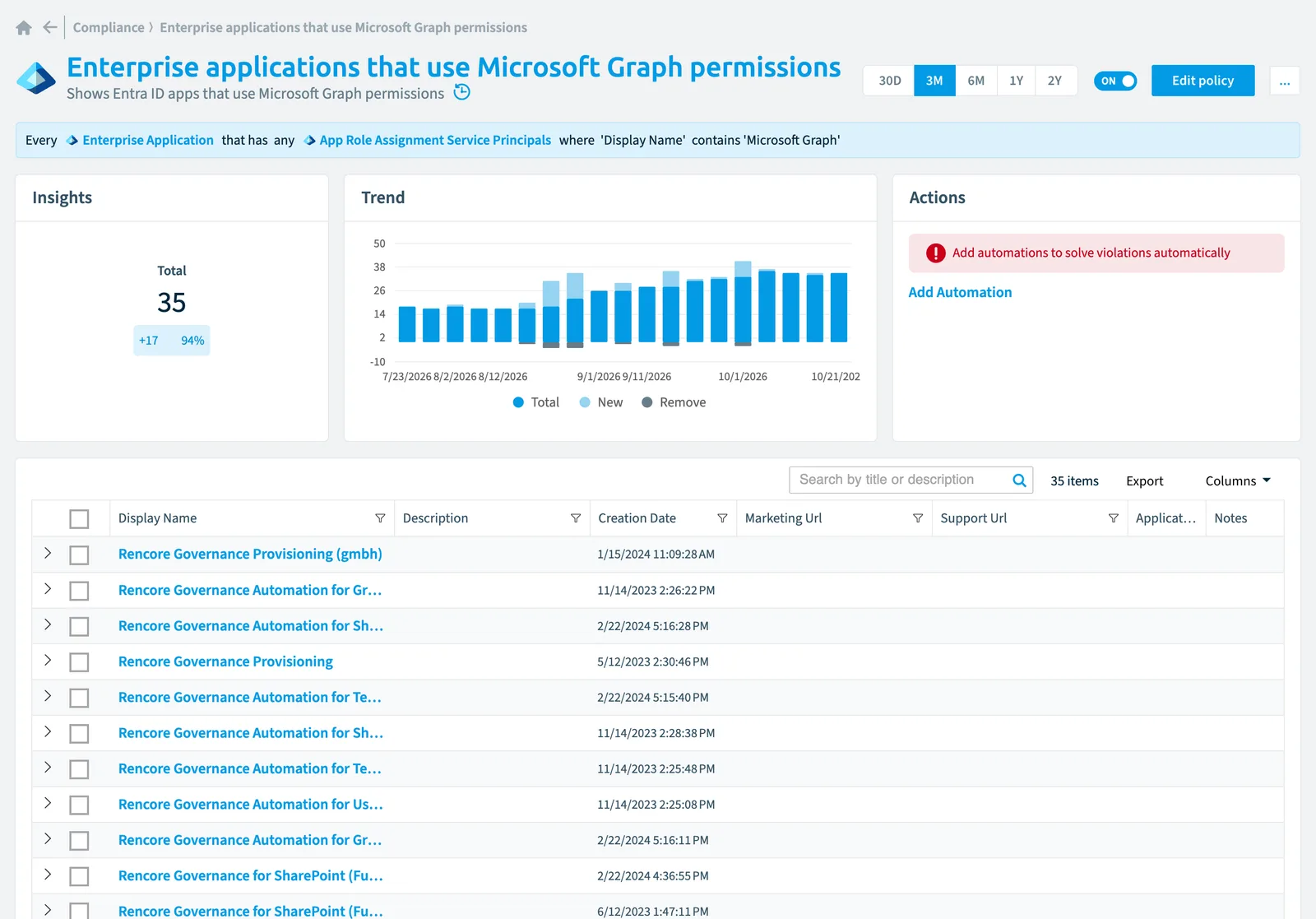Expand the row created 11/14/2023 2:28:38 PM
The width and height of the screenshot is (1316, 919).
coord(48,732)
